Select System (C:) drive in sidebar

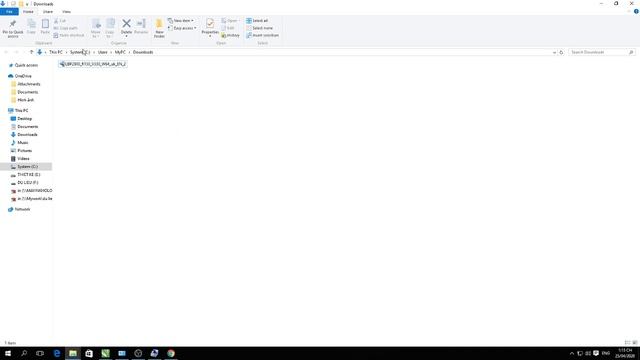[x=26, y=167]
